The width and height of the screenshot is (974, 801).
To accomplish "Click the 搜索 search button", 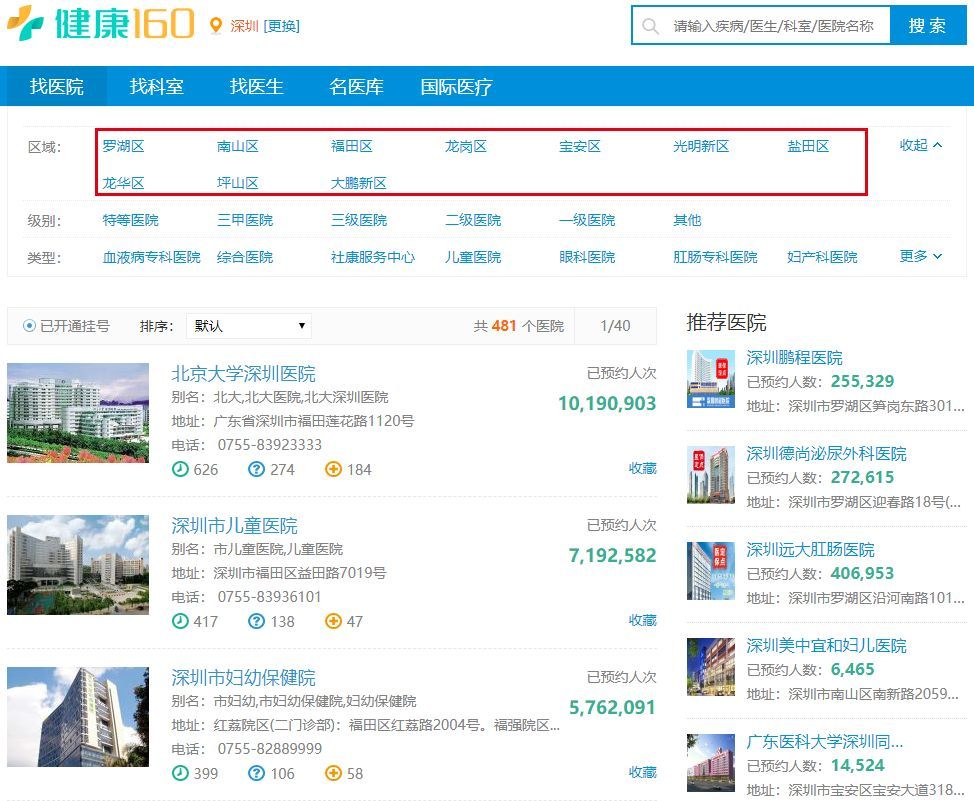I will coord(928,25).
